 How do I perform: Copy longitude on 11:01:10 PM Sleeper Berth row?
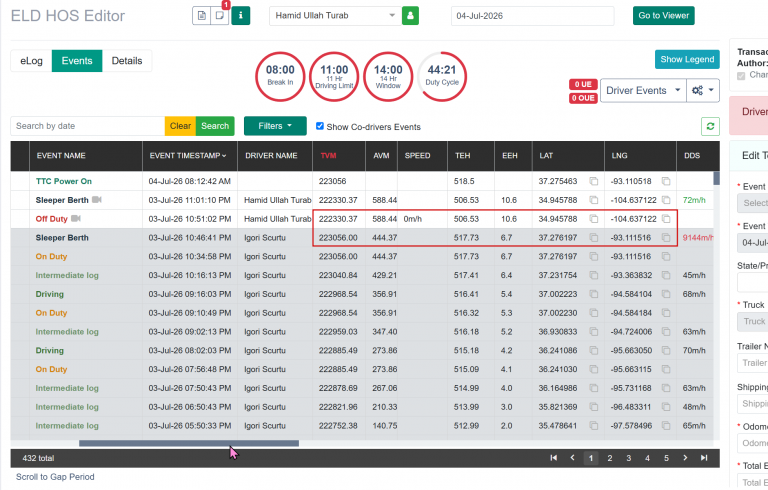tap(666, 200)
